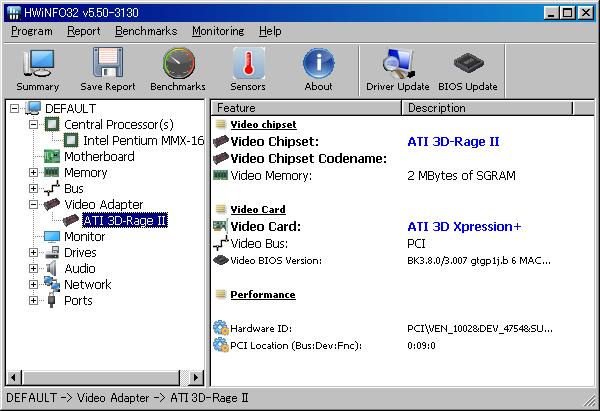Screen dimensions: 600x411
Task: Click the Bus icon in tree
Action: point(52,188)
